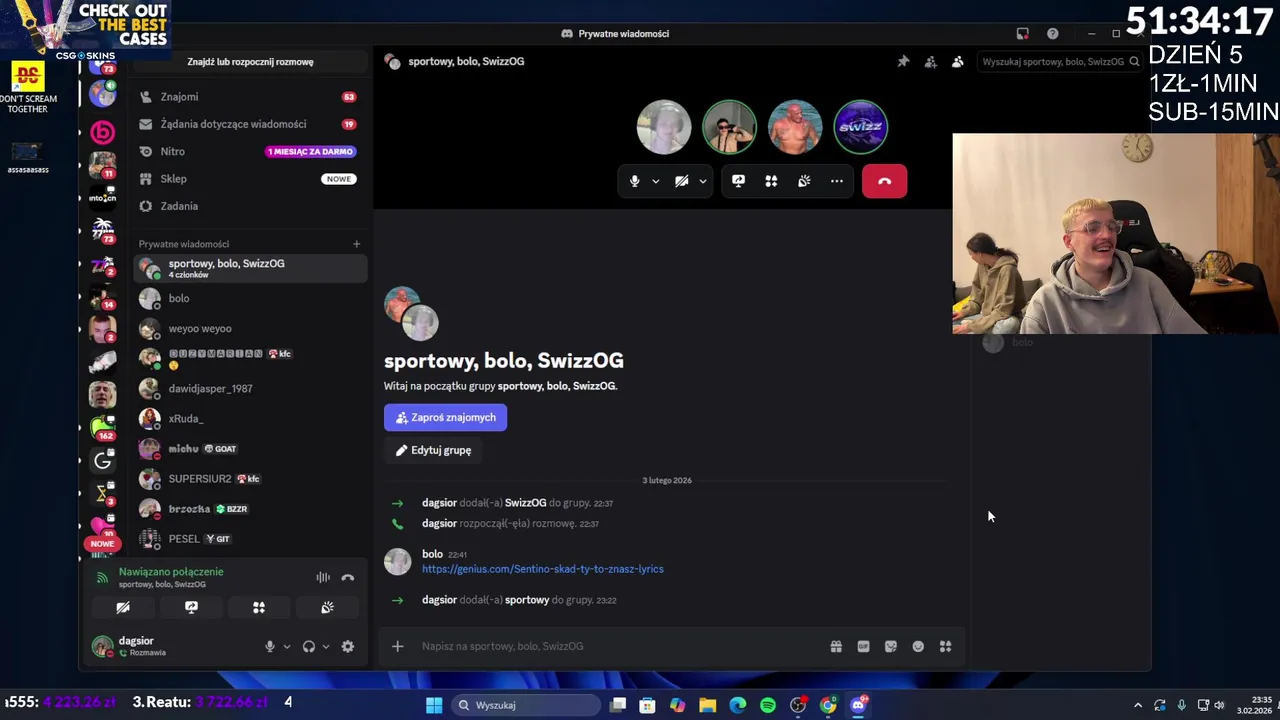This screenshot has height=720, width=1280.
Task: Open the Znajomi (Friends) tab
Action: pos(250,97)
